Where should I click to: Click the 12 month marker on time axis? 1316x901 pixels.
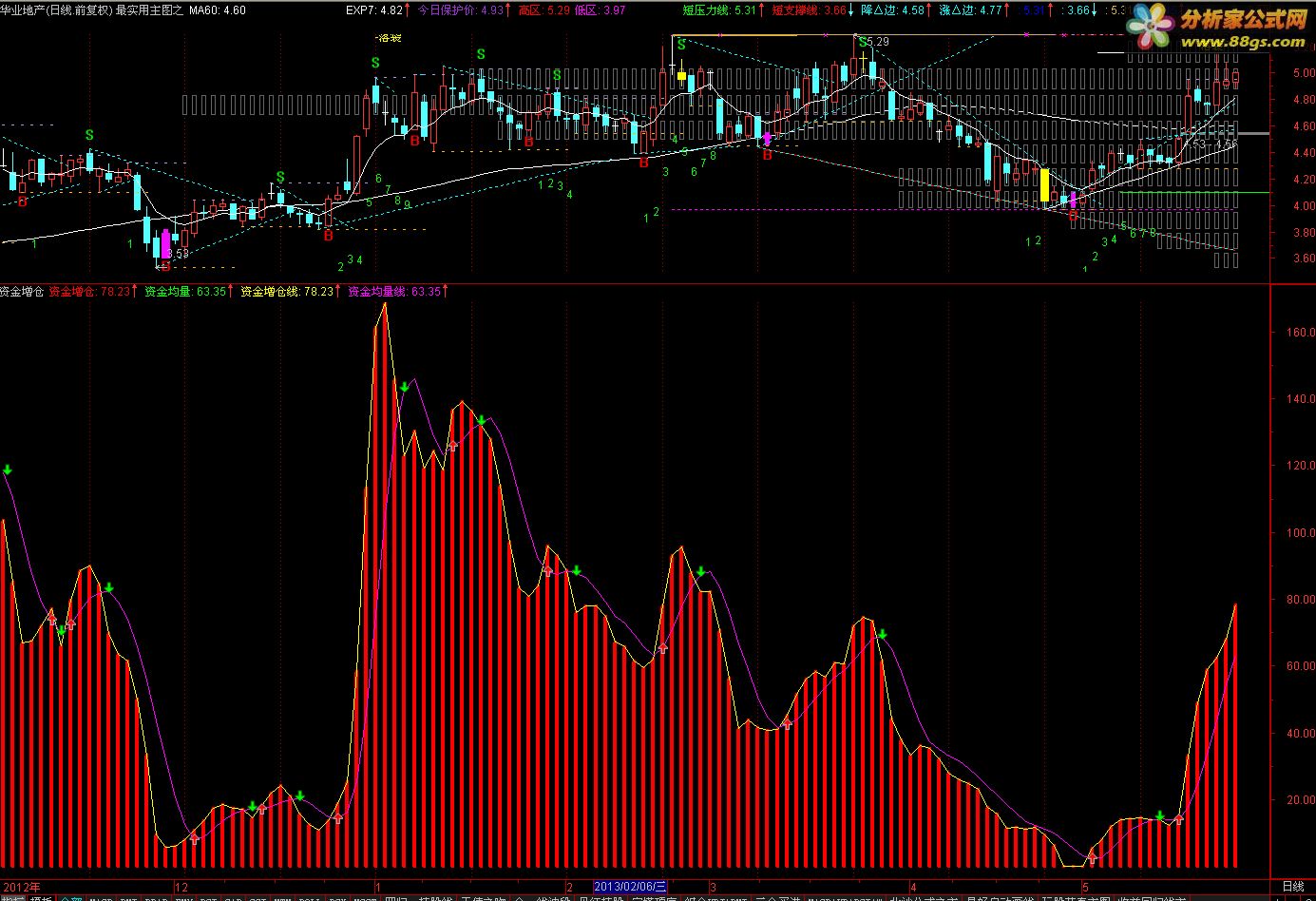[x=181, y=887]
